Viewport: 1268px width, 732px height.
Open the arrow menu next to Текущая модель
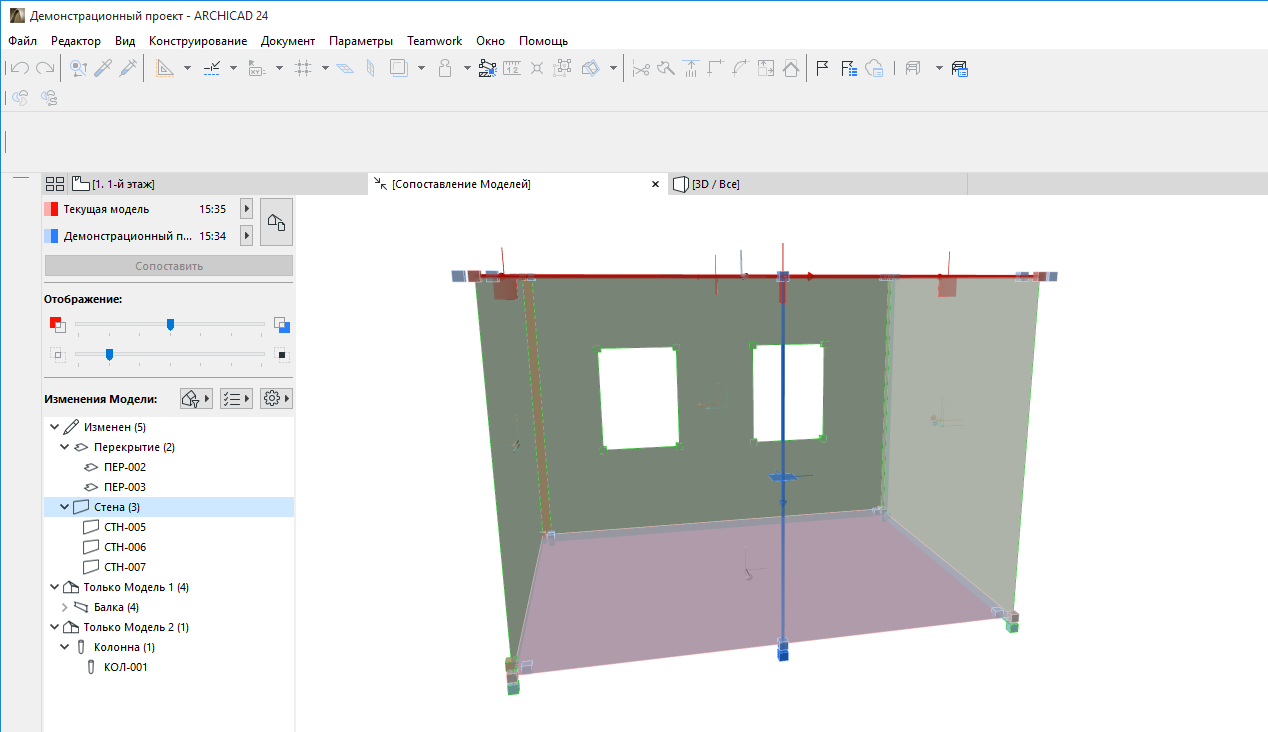coord(247,209)
